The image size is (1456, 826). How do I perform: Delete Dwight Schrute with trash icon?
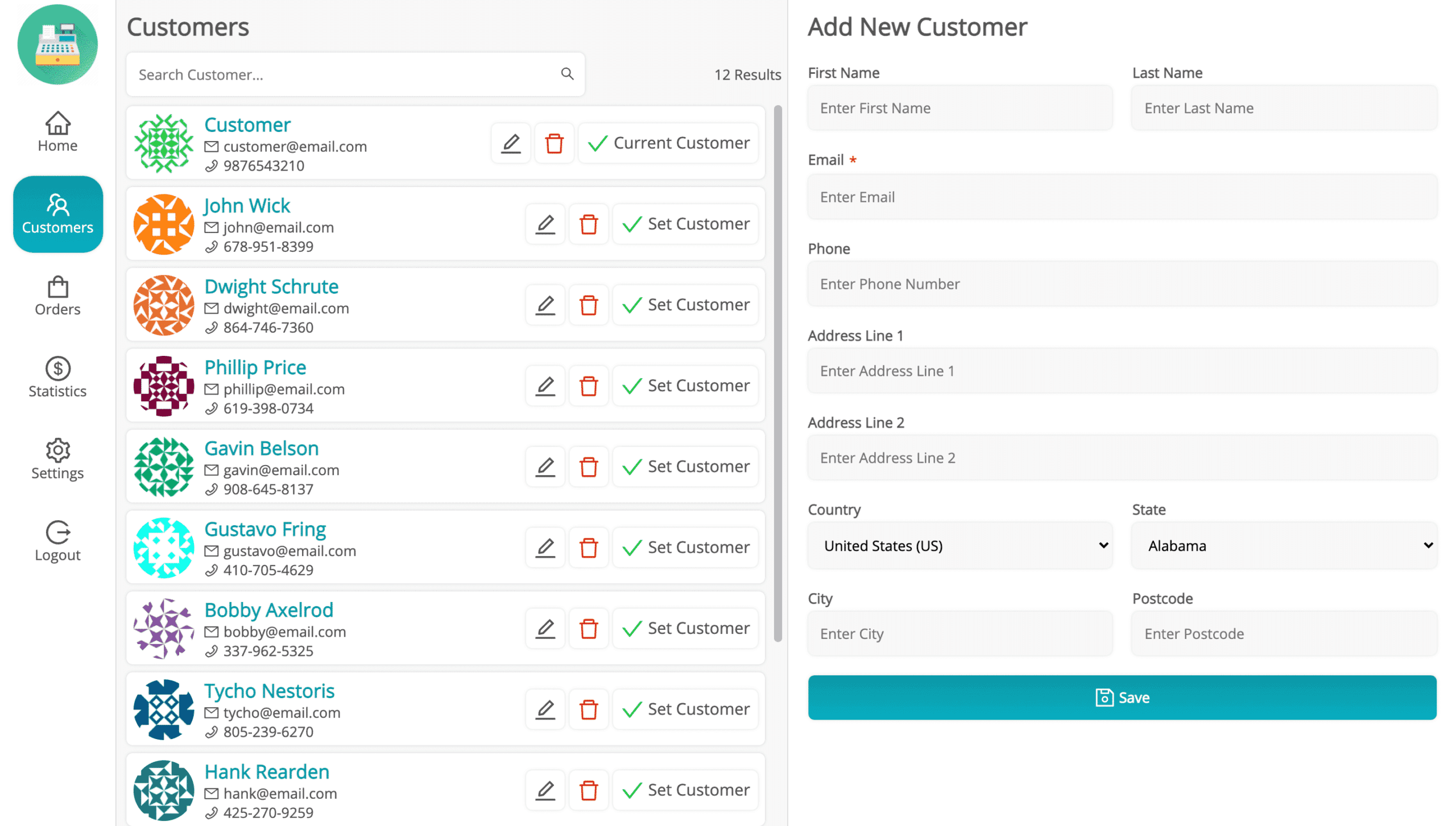click(x=588, y=305)
